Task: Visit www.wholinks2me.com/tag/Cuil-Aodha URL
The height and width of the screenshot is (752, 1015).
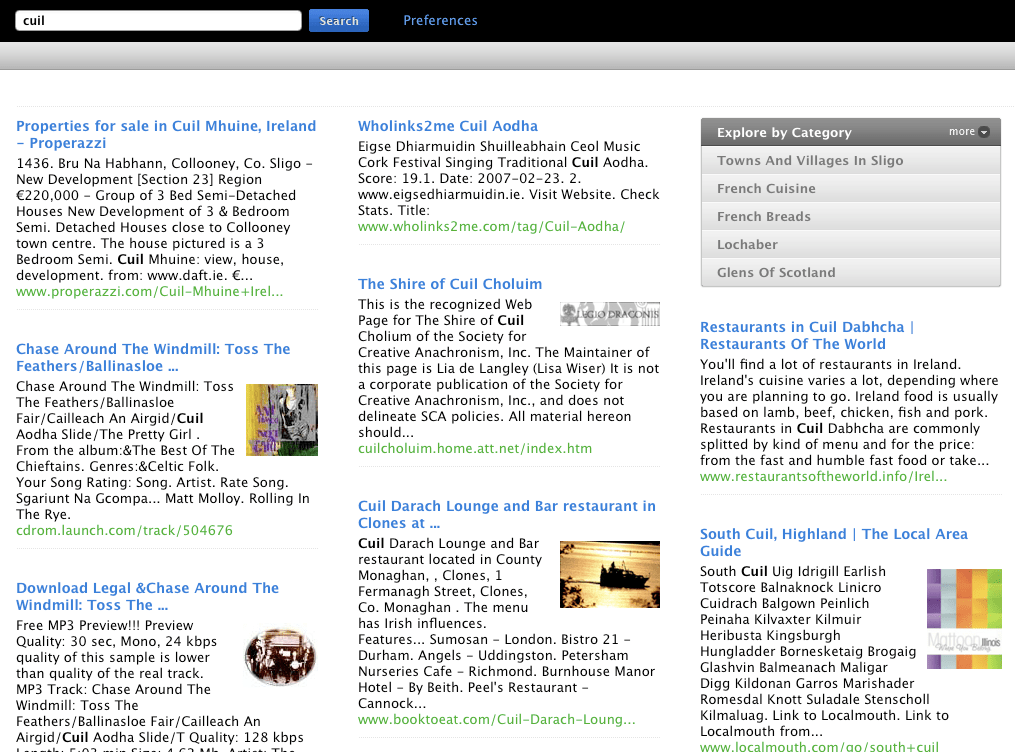Action: 491,227
